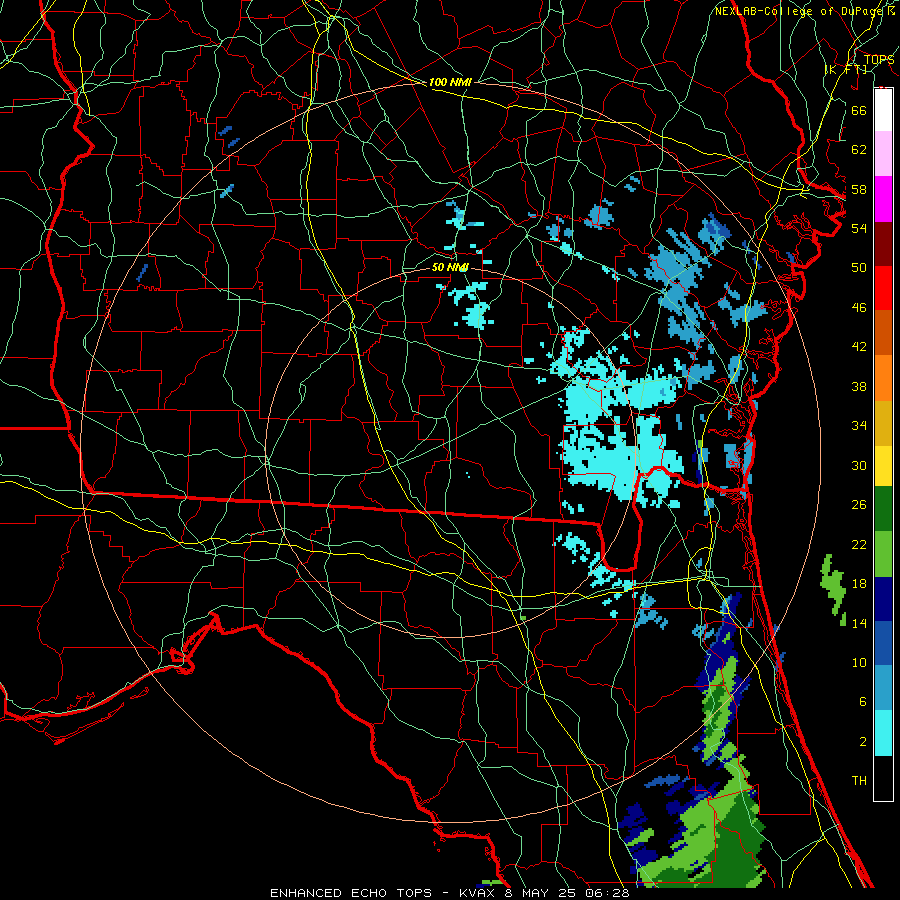Click the '50' legend value
This screenshot has width=900, height=900.
point(859,268)
